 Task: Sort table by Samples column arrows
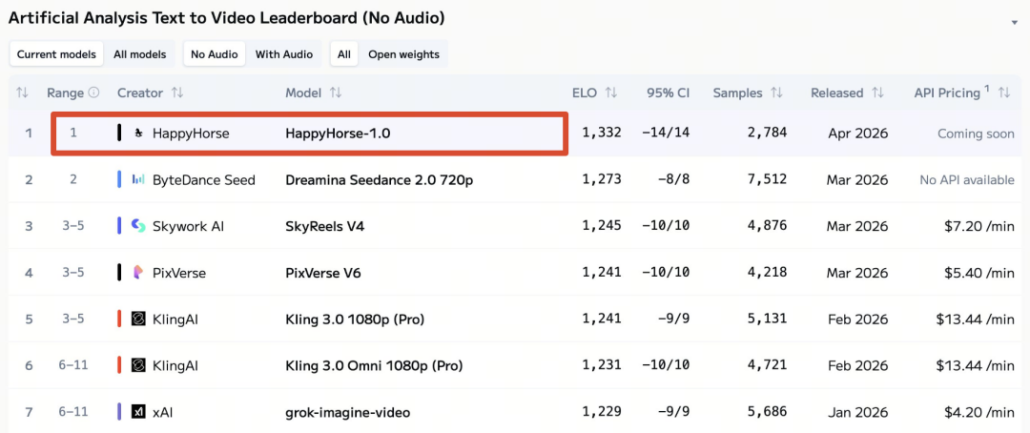(775, 93)
